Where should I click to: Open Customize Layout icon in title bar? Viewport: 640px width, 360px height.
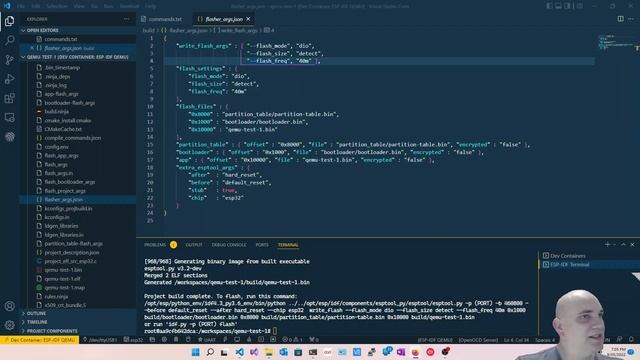coord(580,6)
